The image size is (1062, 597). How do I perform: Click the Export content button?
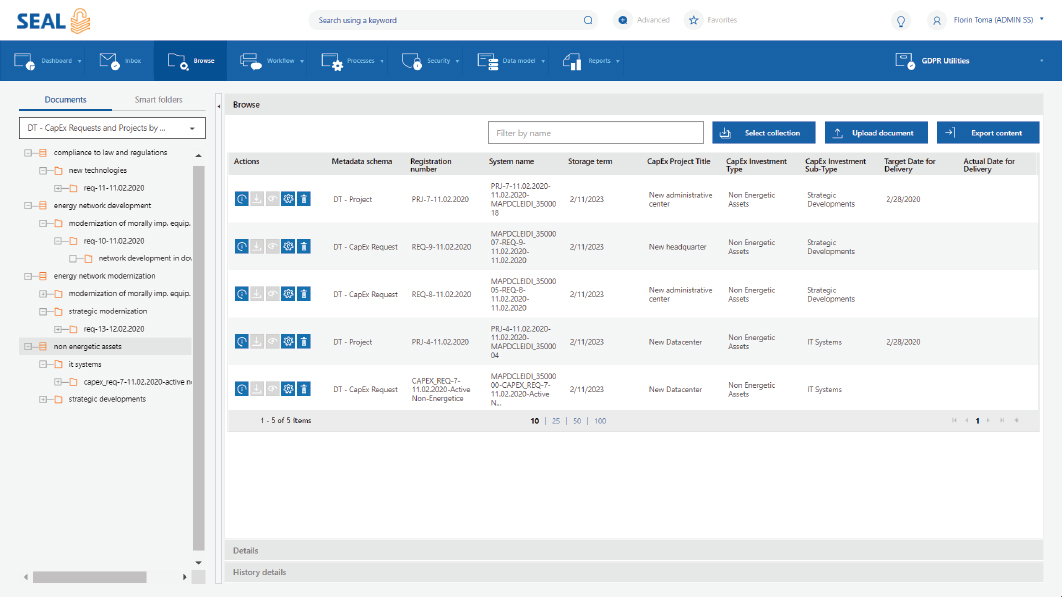(x=987, y=133)
